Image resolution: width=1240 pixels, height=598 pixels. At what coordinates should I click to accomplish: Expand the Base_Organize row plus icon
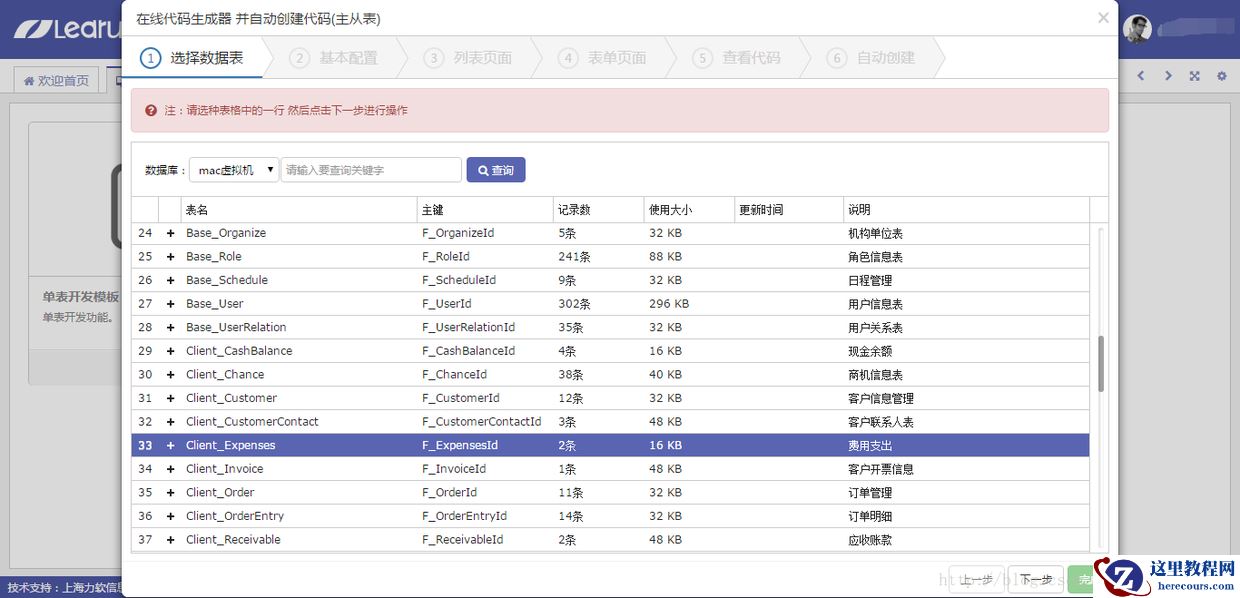[x=170, y=233]
